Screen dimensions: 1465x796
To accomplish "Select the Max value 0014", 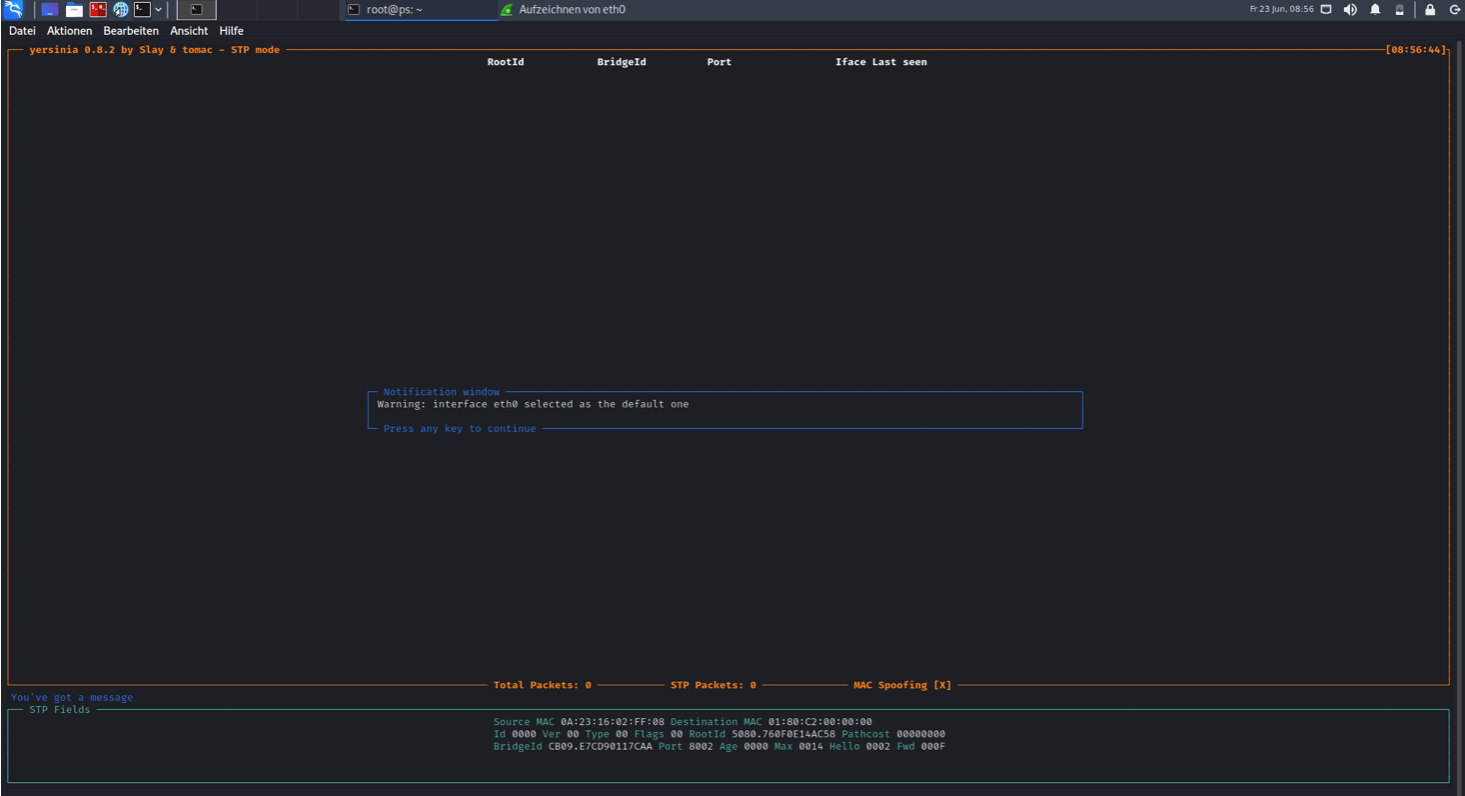I will pyautogui.click(x=811, y=746).
